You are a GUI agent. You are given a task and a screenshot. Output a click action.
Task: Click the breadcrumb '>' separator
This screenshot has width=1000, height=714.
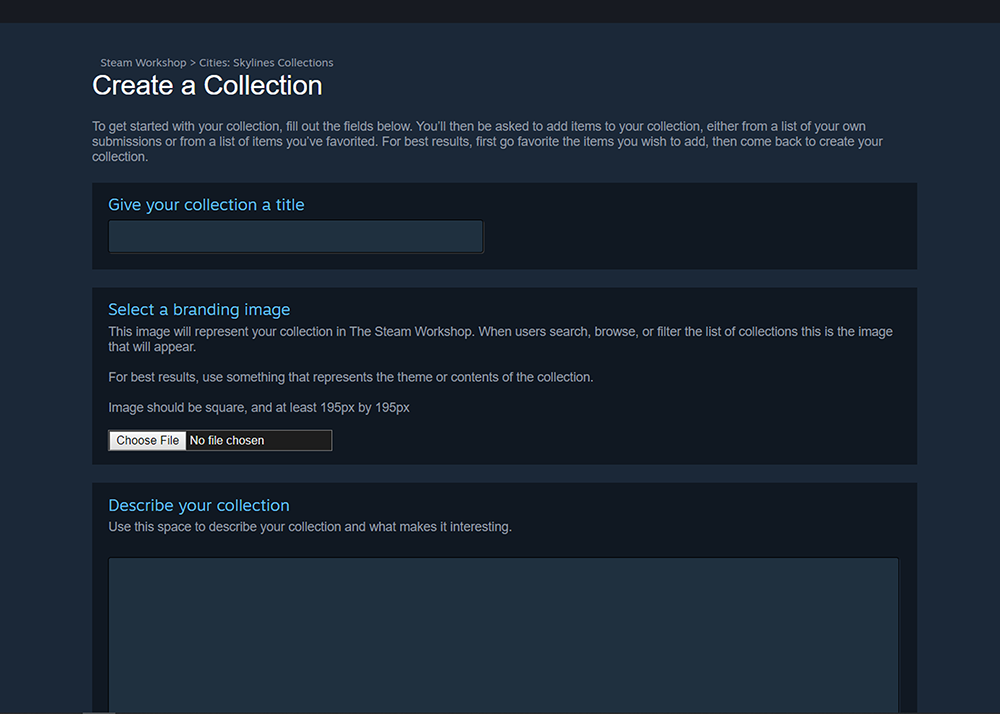tap(193, 63)
